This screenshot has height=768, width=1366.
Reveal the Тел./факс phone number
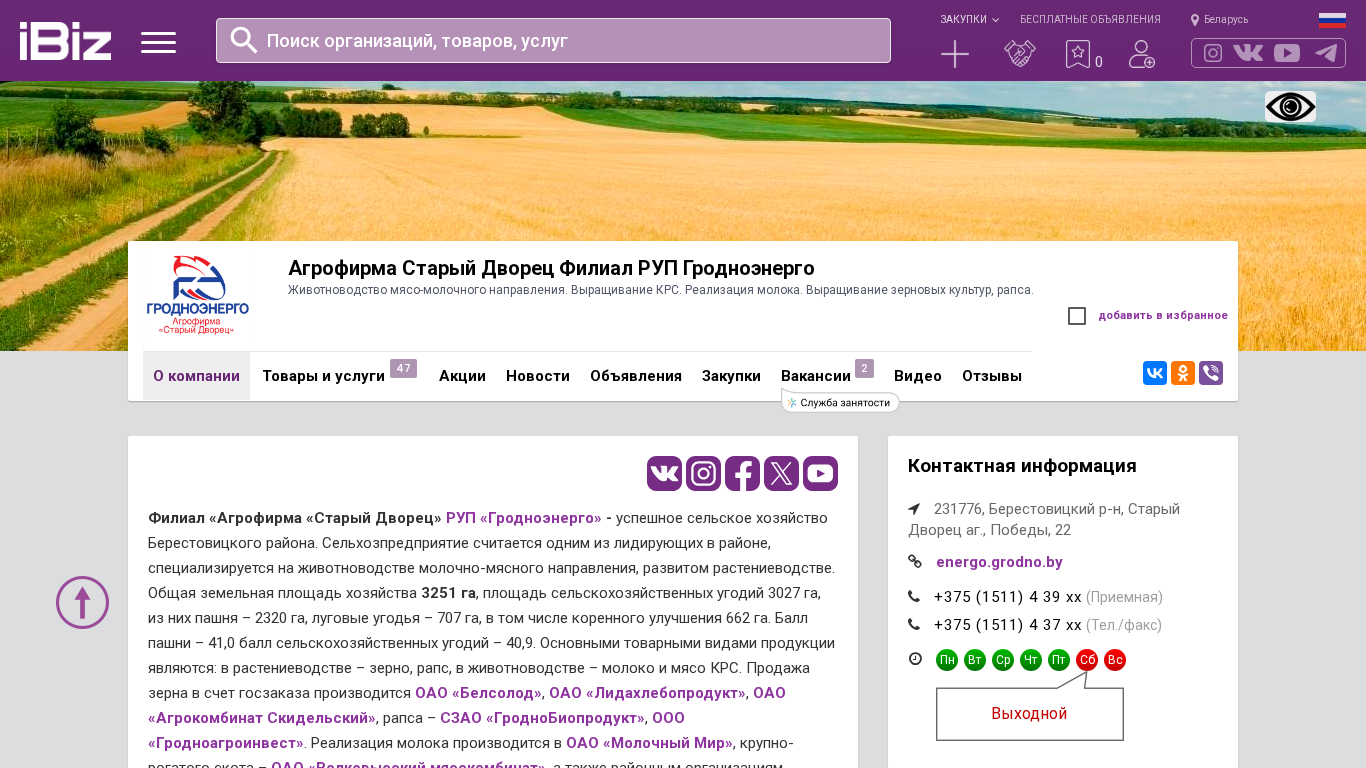pos(1008,625)
